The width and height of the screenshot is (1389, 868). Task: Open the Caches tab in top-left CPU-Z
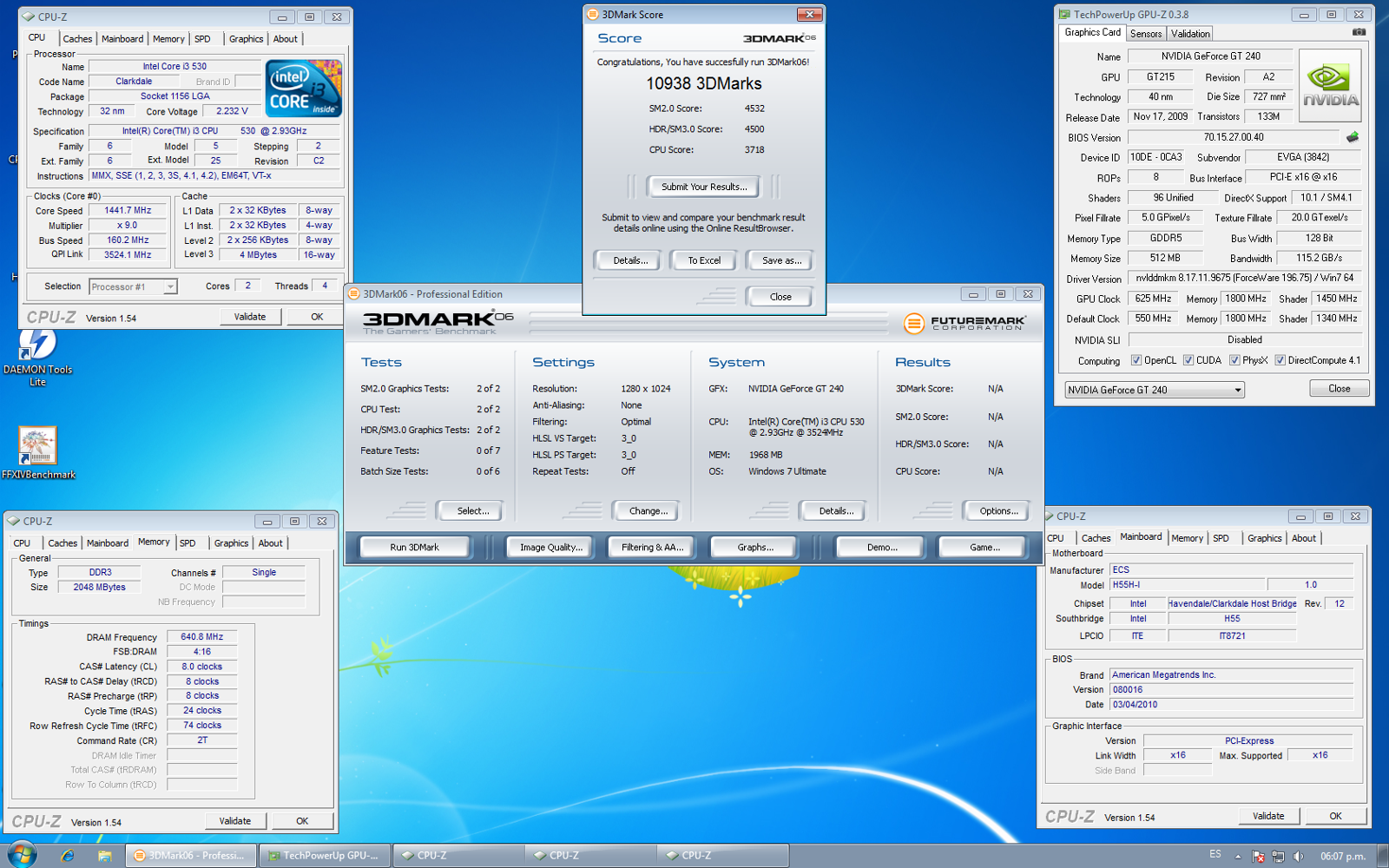point(77,38)
